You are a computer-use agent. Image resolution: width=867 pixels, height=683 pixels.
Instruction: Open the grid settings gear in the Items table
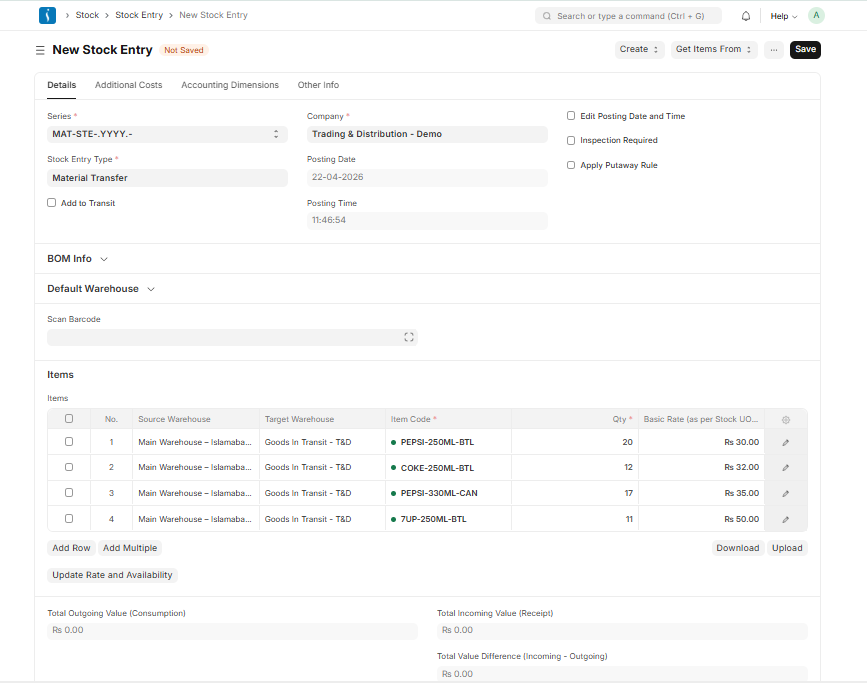click(785, 419)
